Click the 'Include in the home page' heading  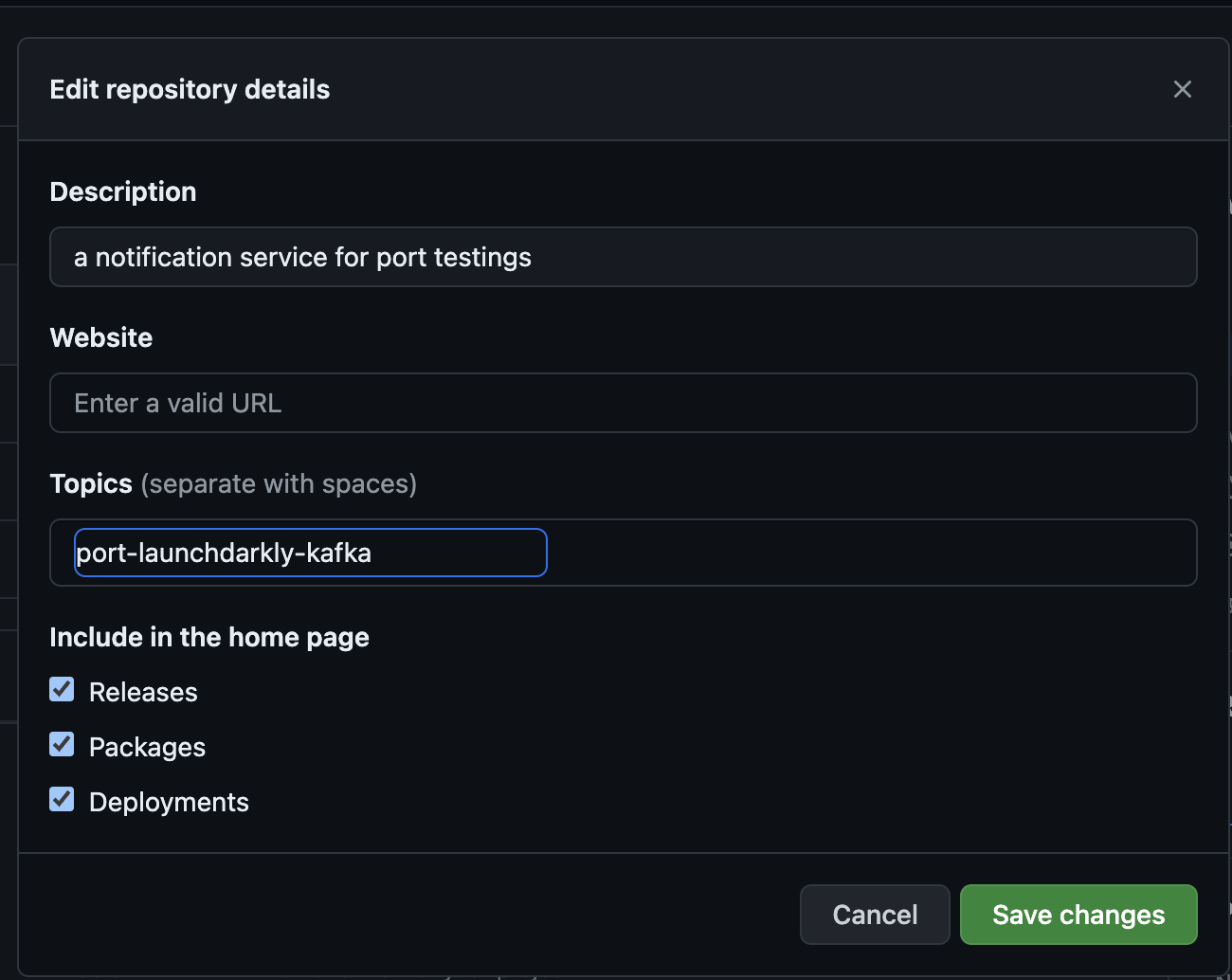point(209,637)
